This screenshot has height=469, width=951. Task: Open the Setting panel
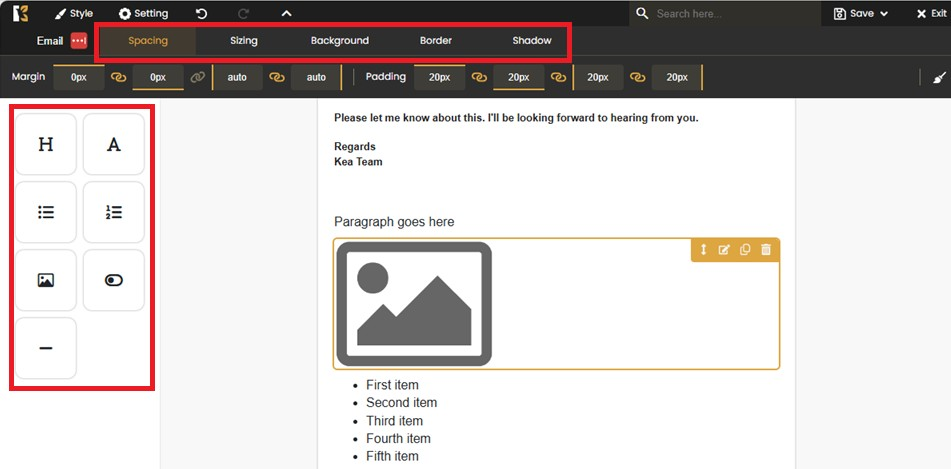click(143, 13)
